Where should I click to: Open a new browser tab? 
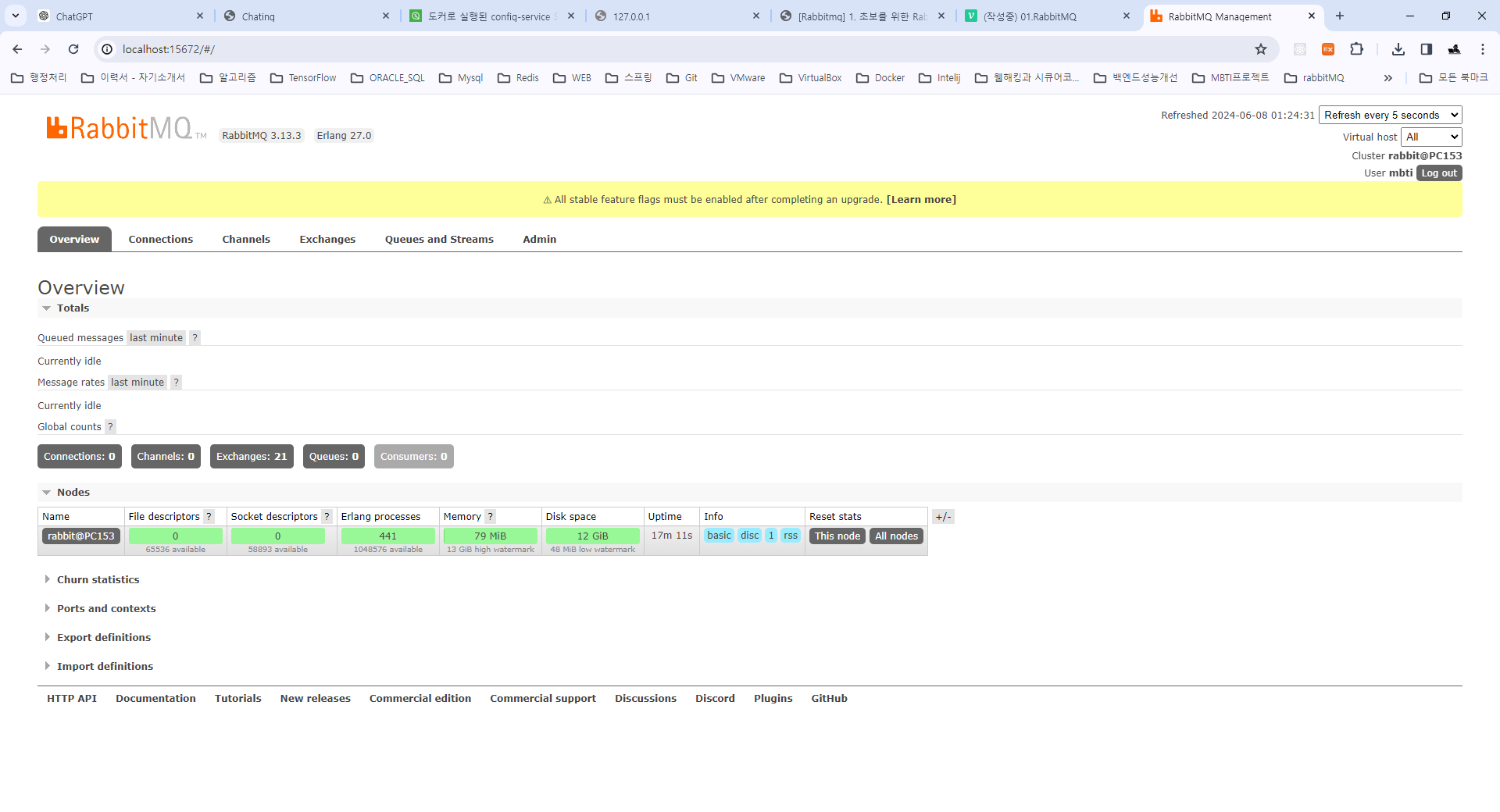[1340, 16]
